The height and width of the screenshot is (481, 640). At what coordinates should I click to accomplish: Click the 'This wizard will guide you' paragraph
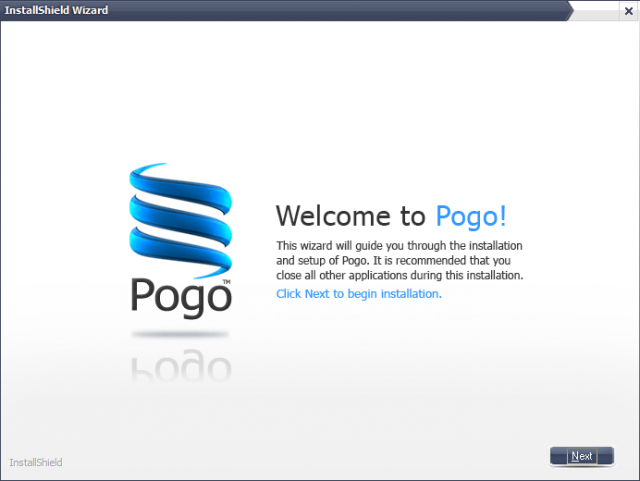pyautogui.click(x=399, y=261)
